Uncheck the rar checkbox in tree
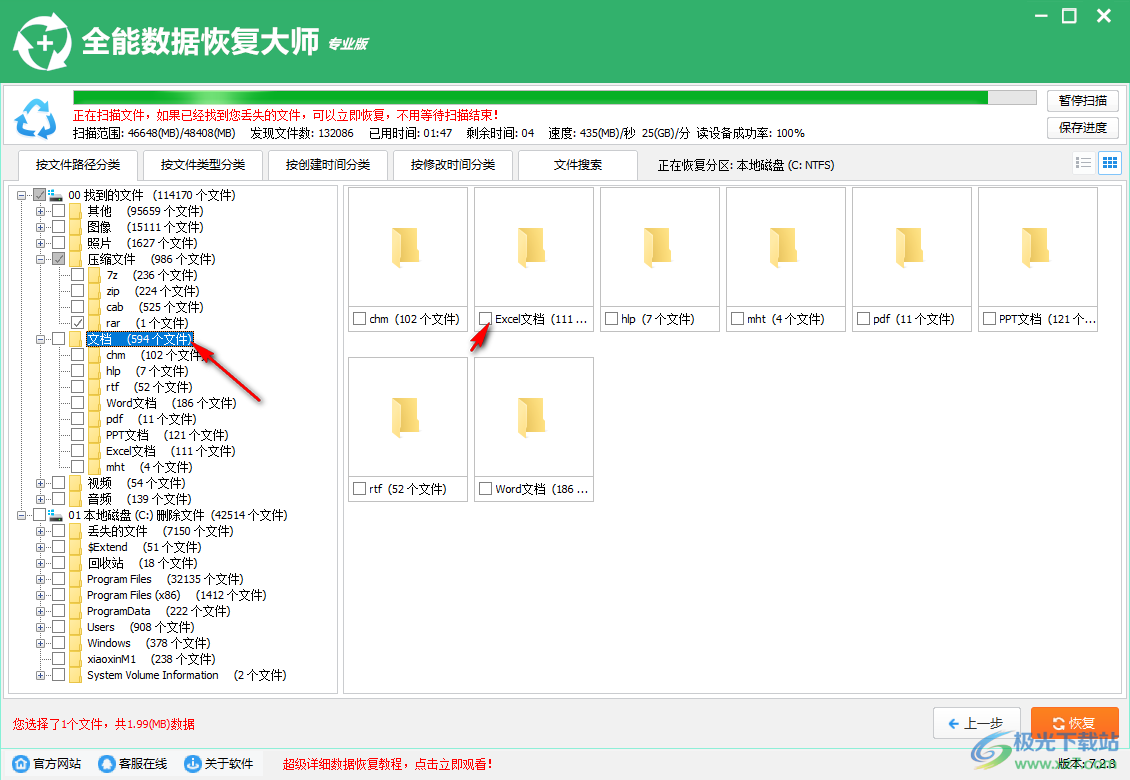This screenshot has height=780, width=1130. pos(77,322)
